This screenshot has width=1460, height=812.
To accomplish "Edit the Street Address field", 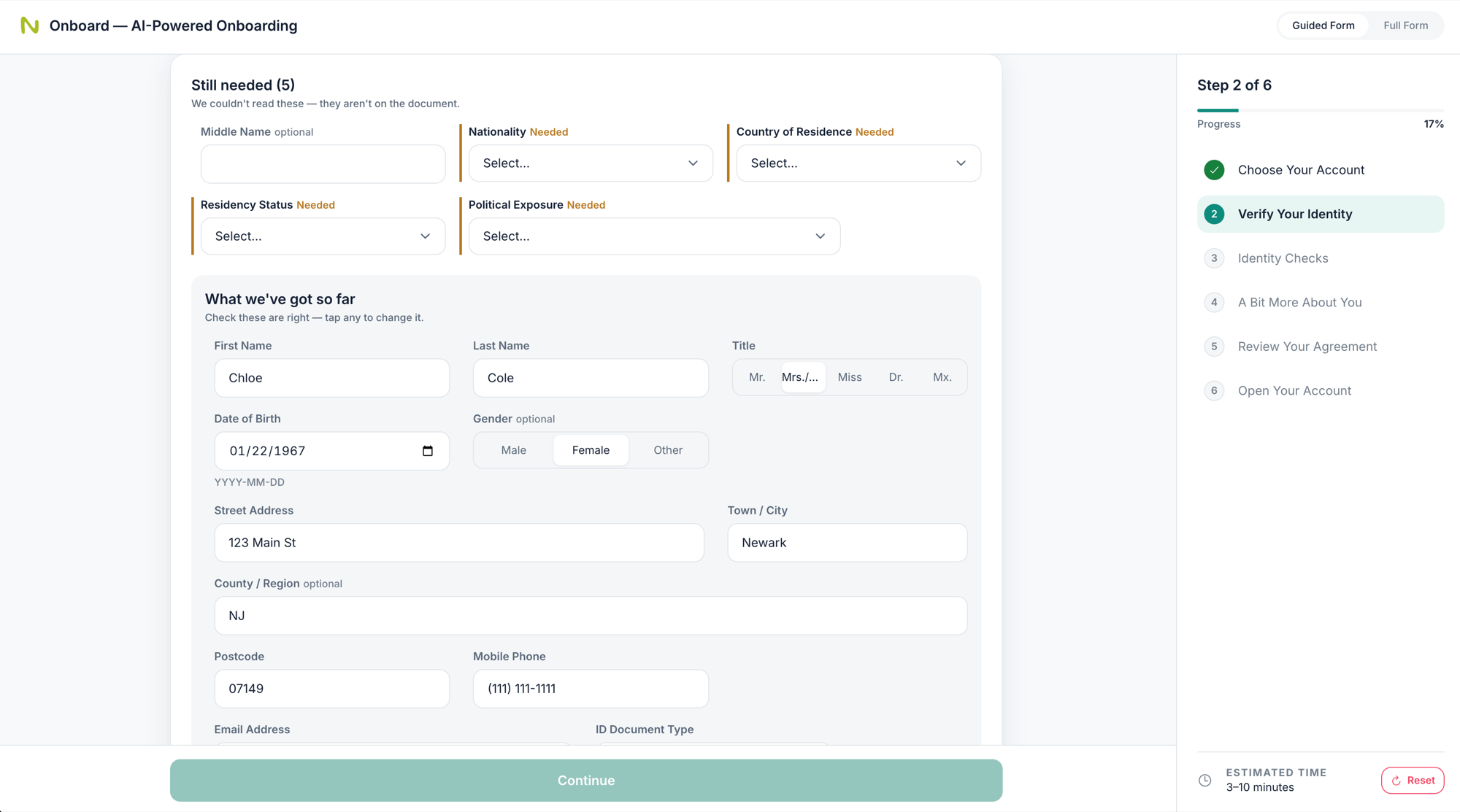I will coord(459,543).
